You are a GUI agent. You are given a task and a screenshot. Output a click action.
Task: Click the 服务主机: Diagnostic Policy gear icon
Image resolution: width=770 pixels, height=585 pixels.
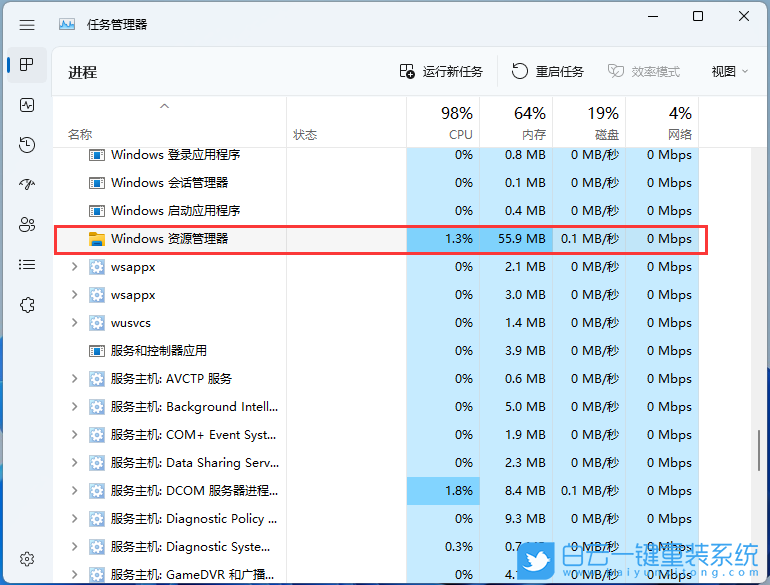pyautogui.click(x=97, y=519)
